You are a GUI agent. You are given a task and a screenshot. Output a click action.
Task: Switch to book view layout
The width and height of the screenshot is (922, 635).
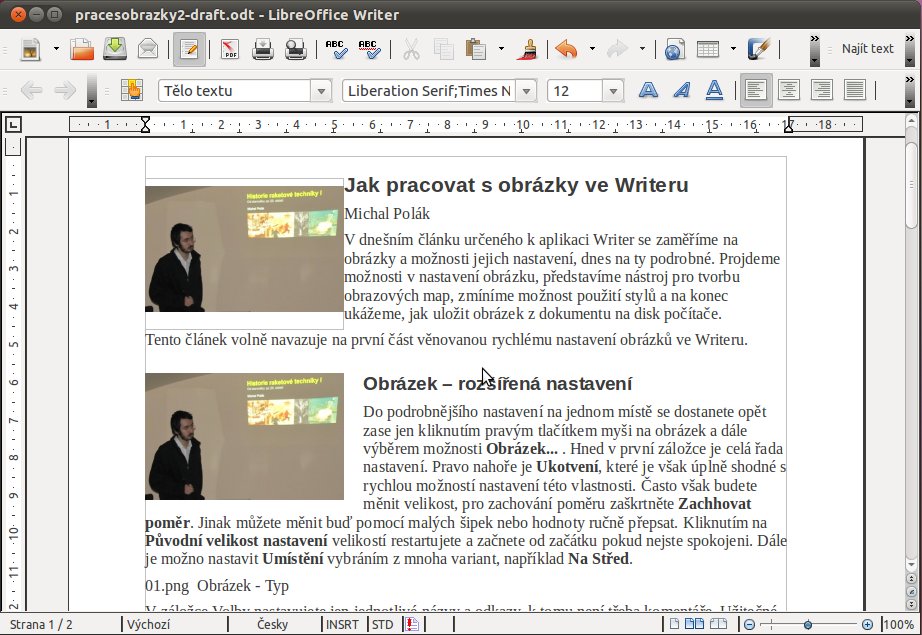(x=719, y=624)
